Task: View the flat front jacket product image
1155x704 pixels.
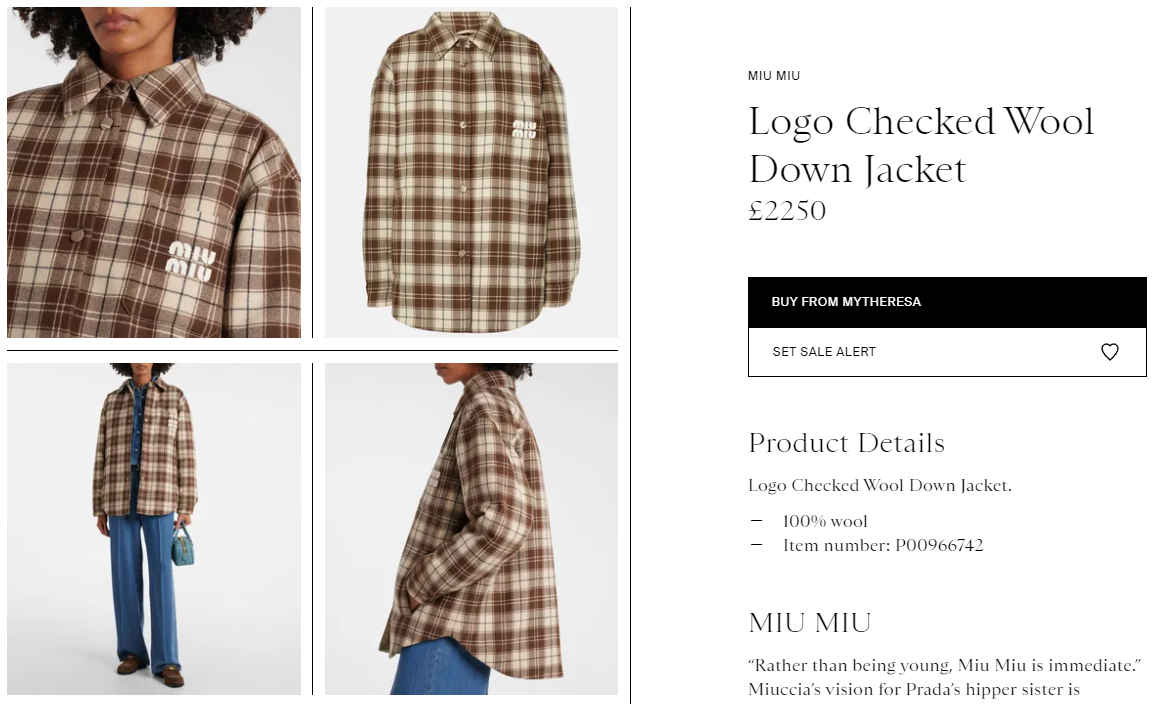Action: click(471, 172)
